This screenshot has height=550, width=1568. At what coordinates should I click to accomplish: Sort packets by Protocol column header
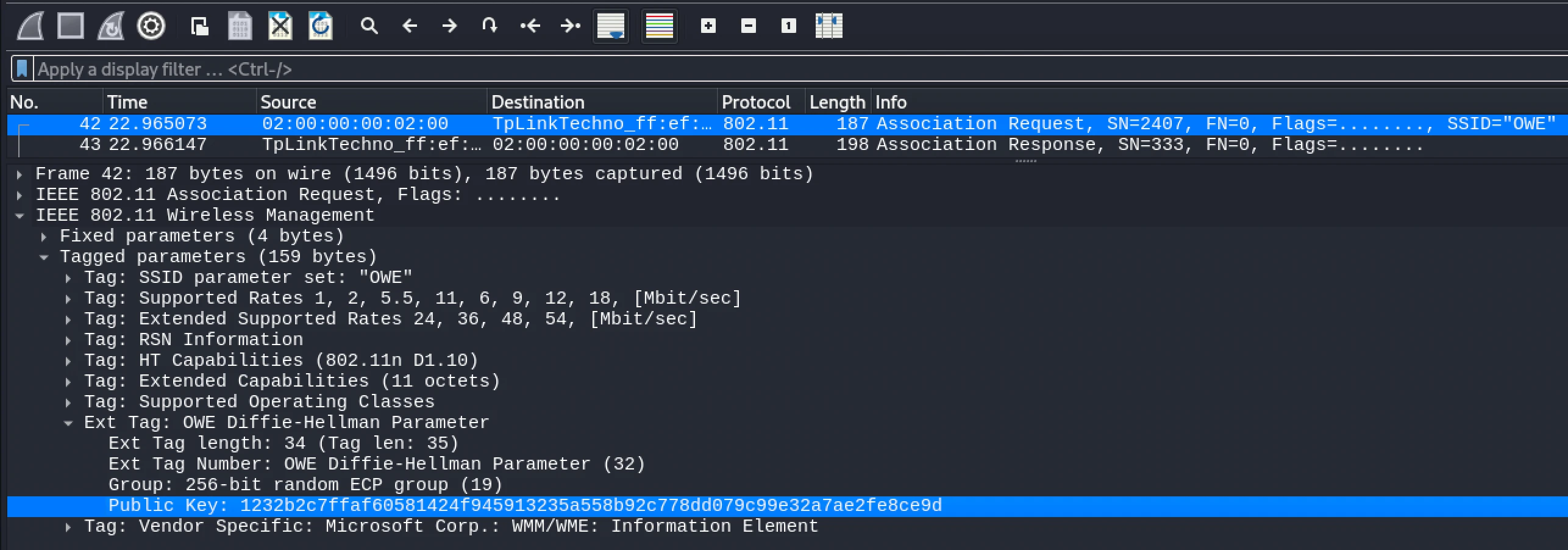pyautogui.click(x=755, y=102)
